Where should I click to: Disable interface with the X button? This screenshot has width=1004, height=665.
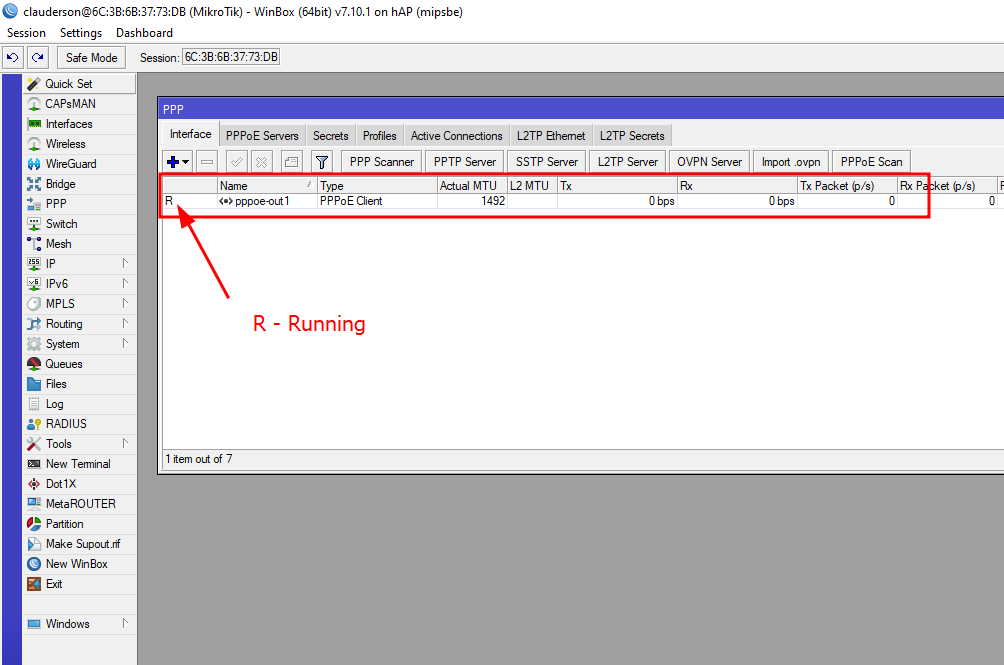pos(261,161)
